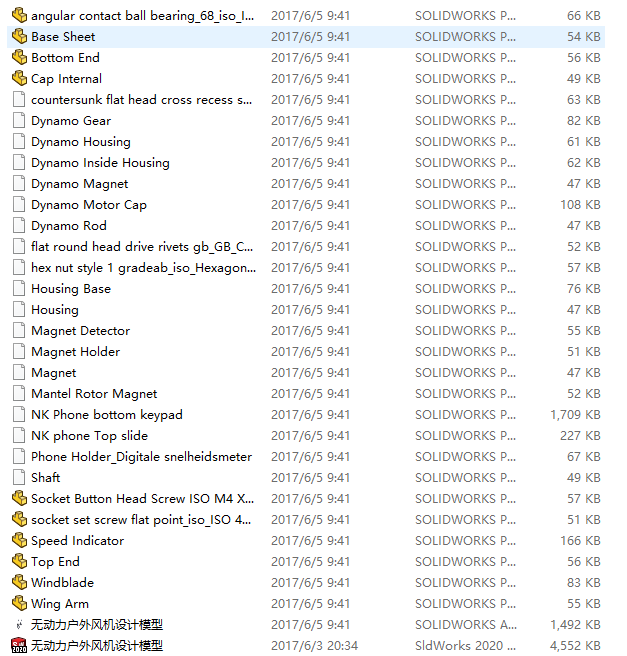This screenshot has width=627, height=656.
Task: Click the flat round head drive rivets icon
Action: [x=19, y=246]
